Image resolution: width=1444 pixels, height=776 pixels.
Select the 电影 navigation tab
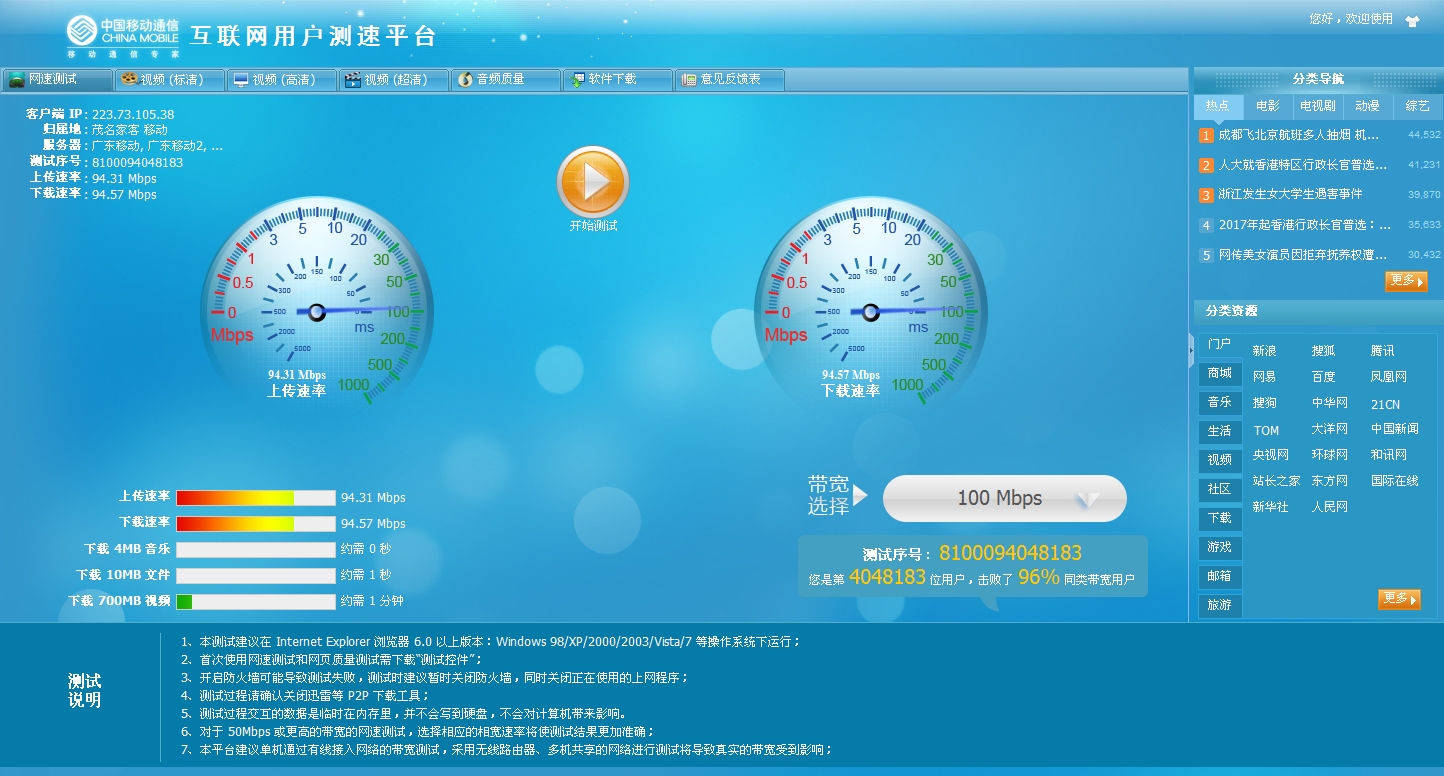tap(1267, 106)
